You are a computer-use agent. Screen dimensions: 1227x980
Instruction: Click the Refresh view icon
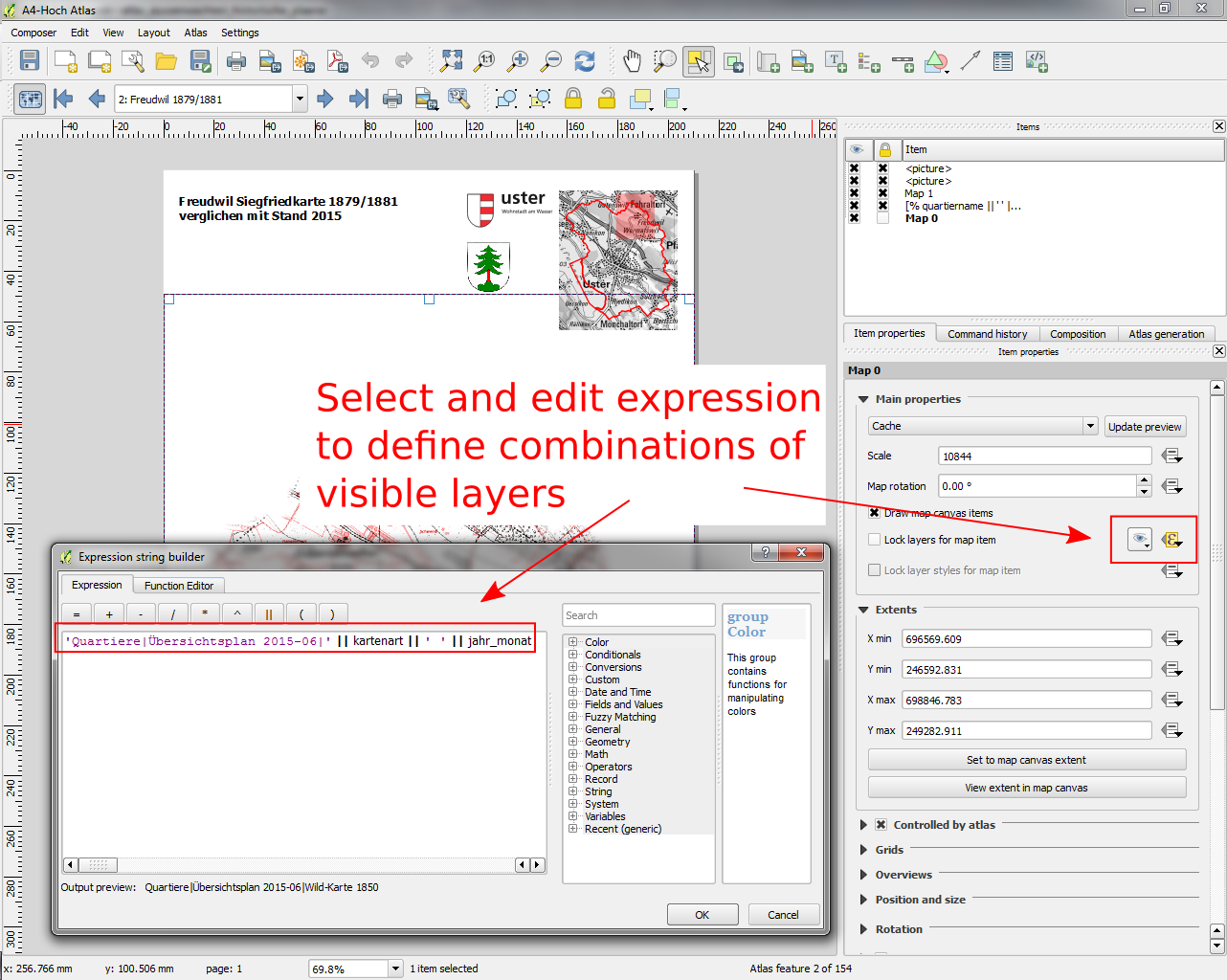tap(585, 61)
